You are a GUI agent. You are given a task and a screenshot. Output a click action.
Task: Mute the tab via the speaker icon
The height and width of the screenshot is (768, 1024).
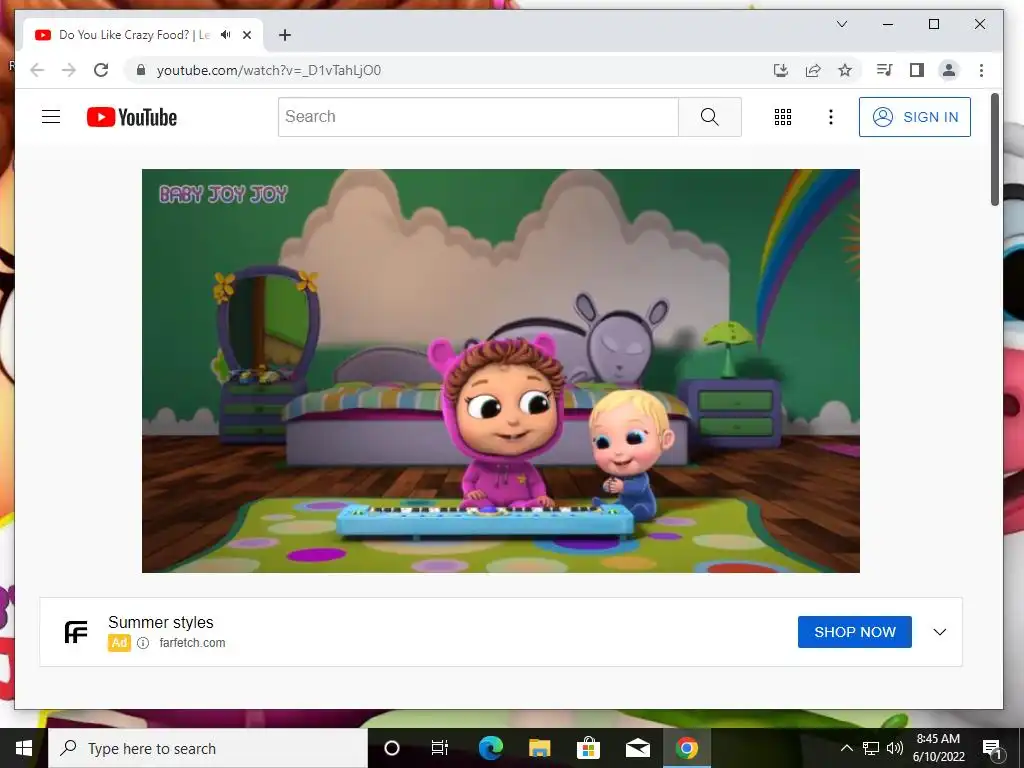pyautogui.click(x=226, y=35)
